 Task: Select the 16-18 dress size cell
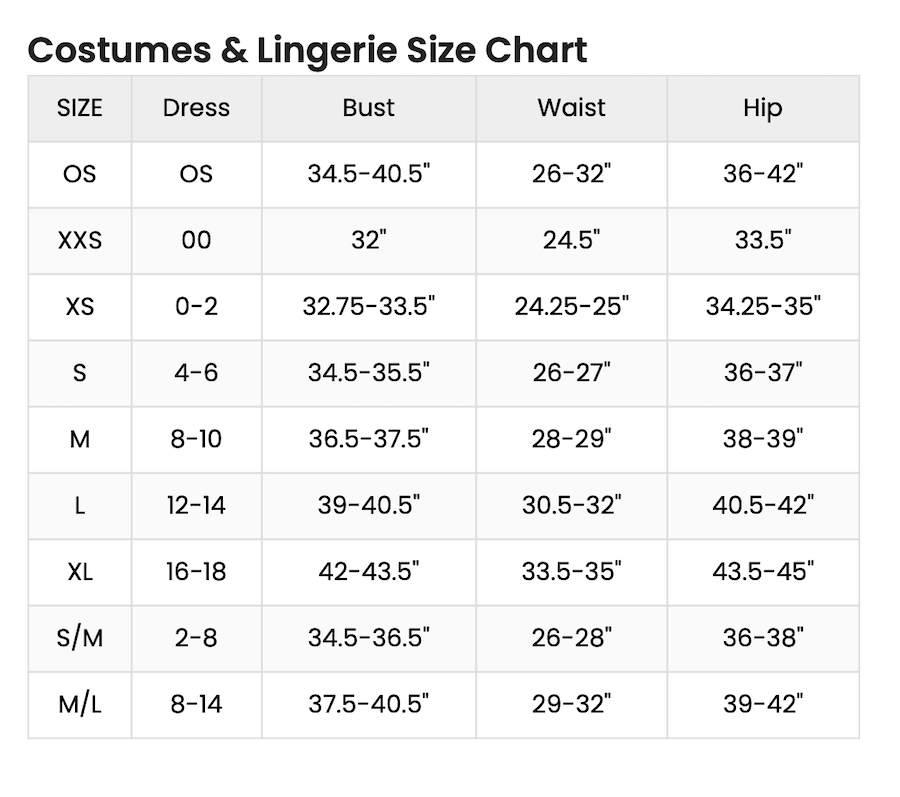pyautogui.click(x=196, y=571)
